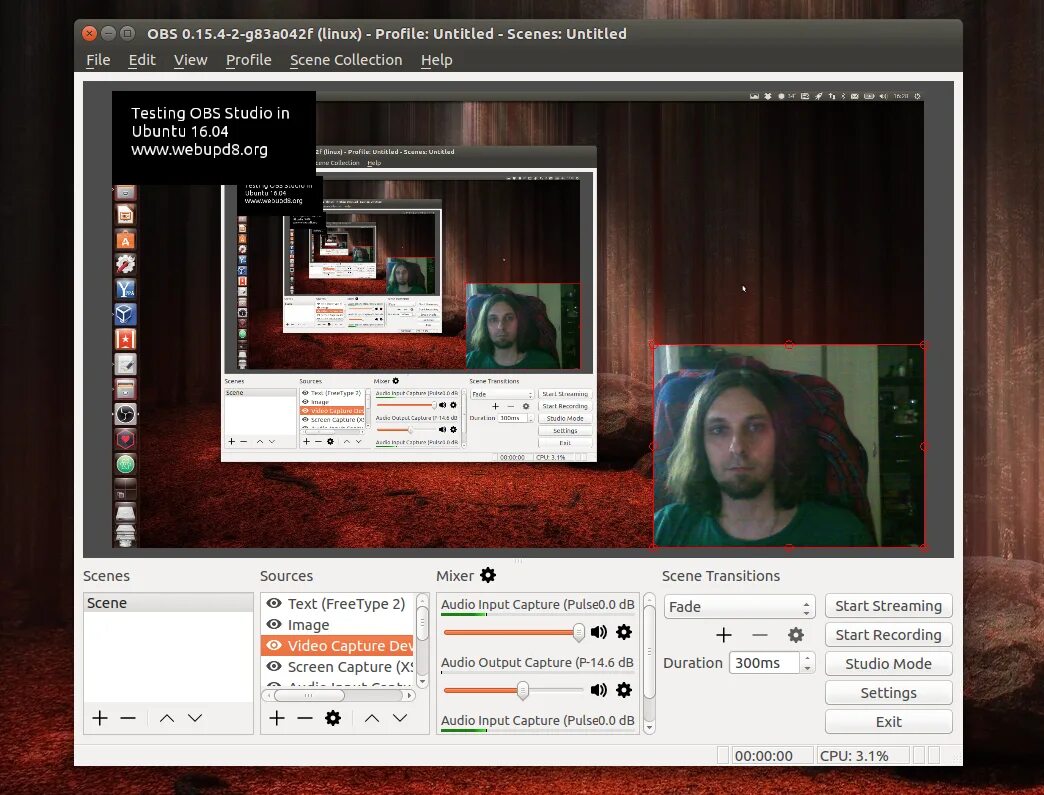Hide the Screen Capture source

click(274, 666)
